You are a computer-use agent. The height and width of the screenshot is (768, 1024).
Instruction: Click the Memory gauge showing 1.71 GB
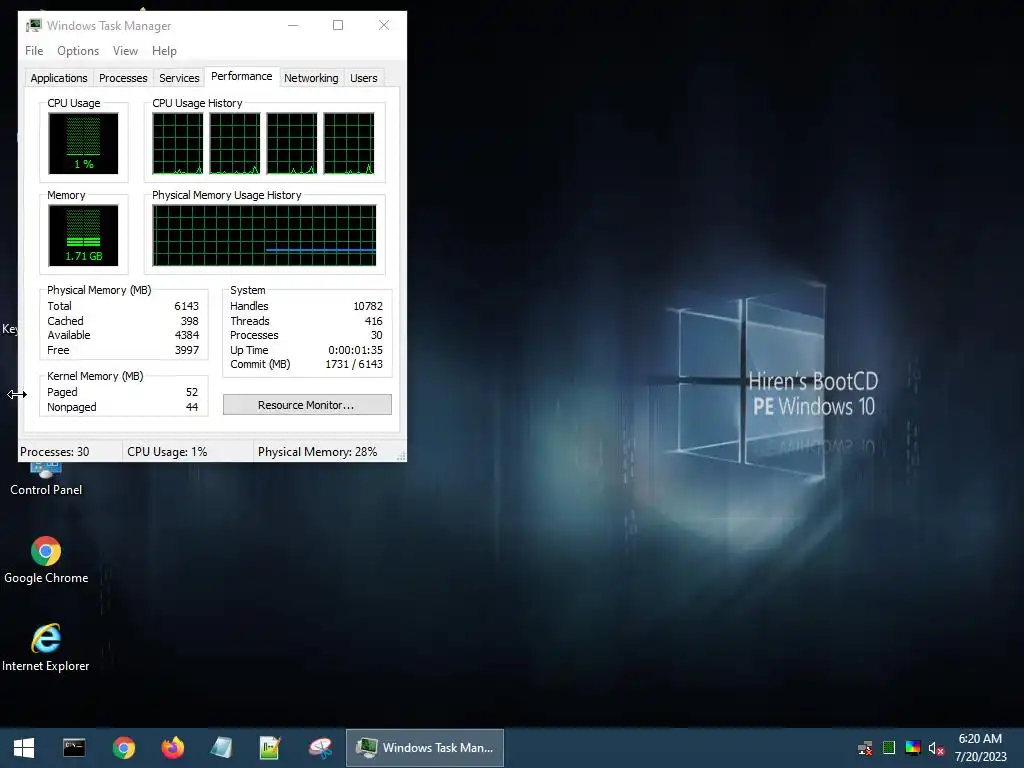tap(83, 235)
